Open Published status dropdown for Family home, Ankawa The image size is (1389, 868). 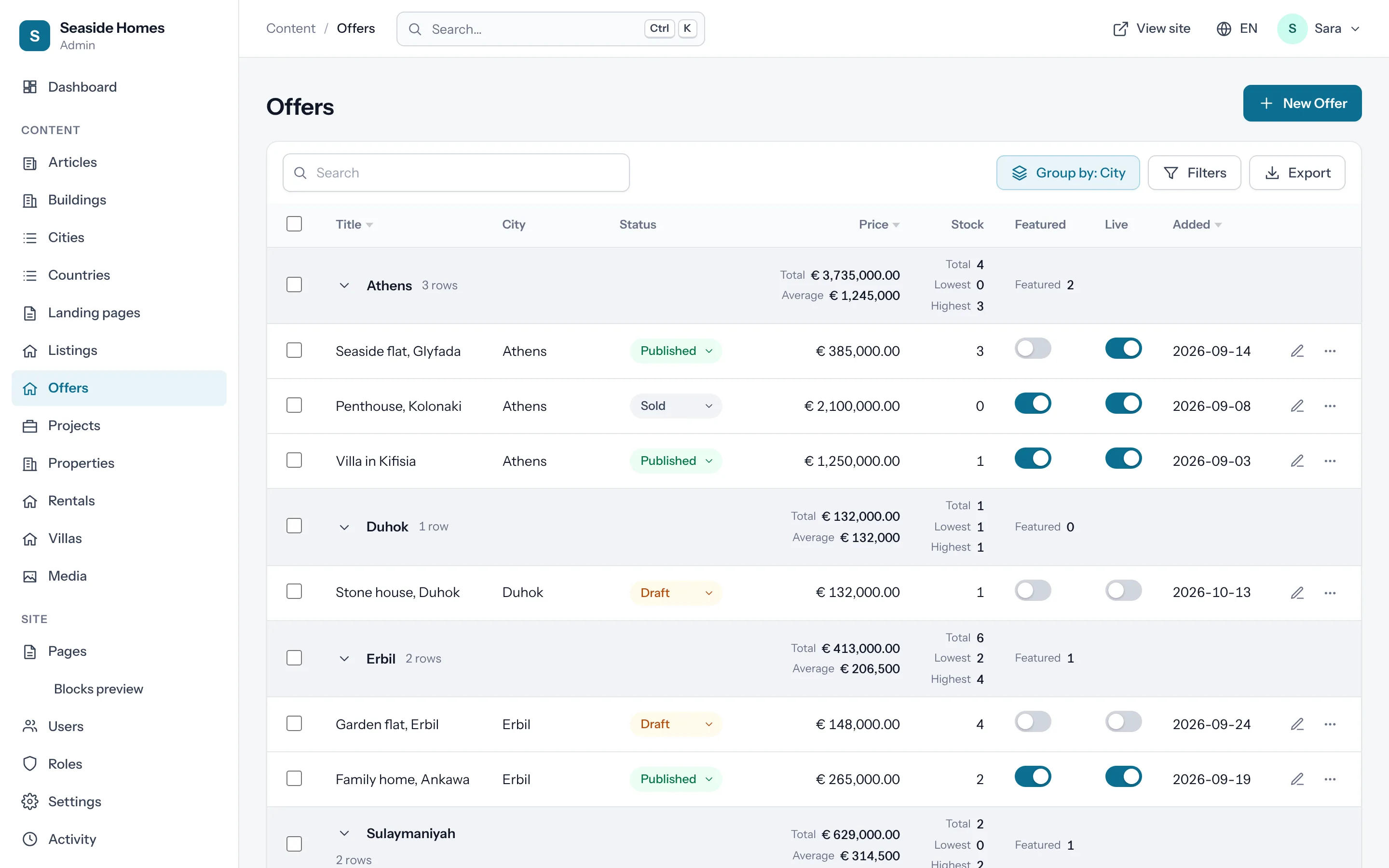tap(676, 779)
